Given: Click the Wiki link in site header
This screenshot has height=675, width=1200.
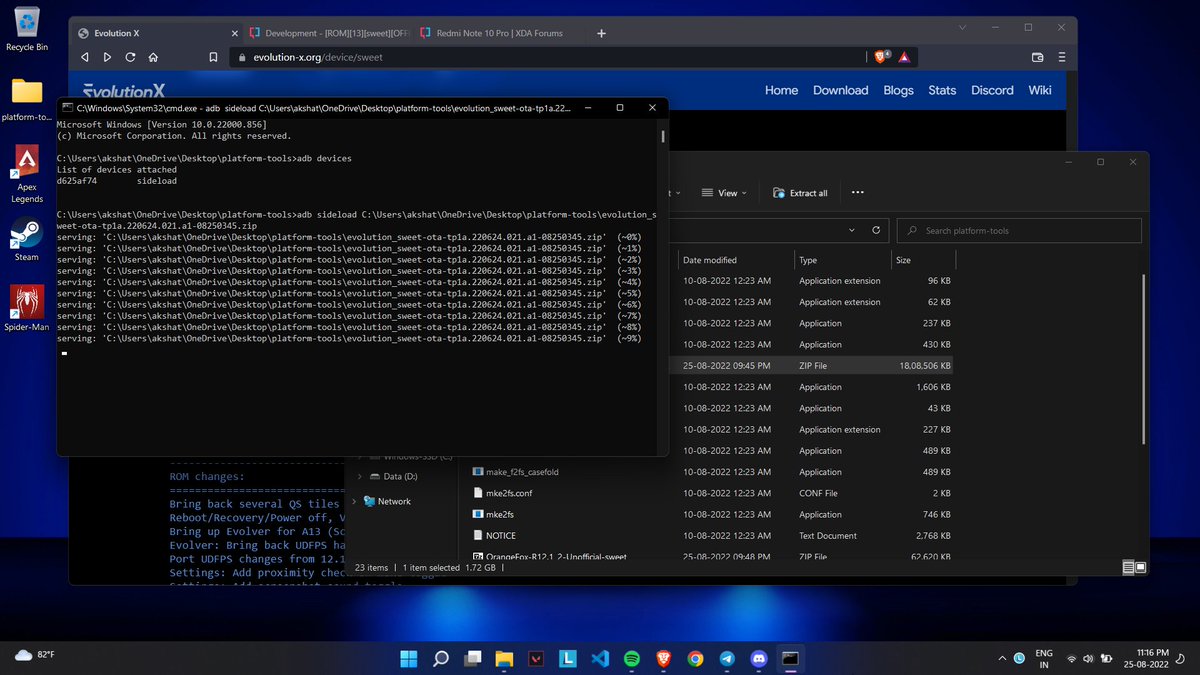Looking at the screenshot, I should (1040, 90).
